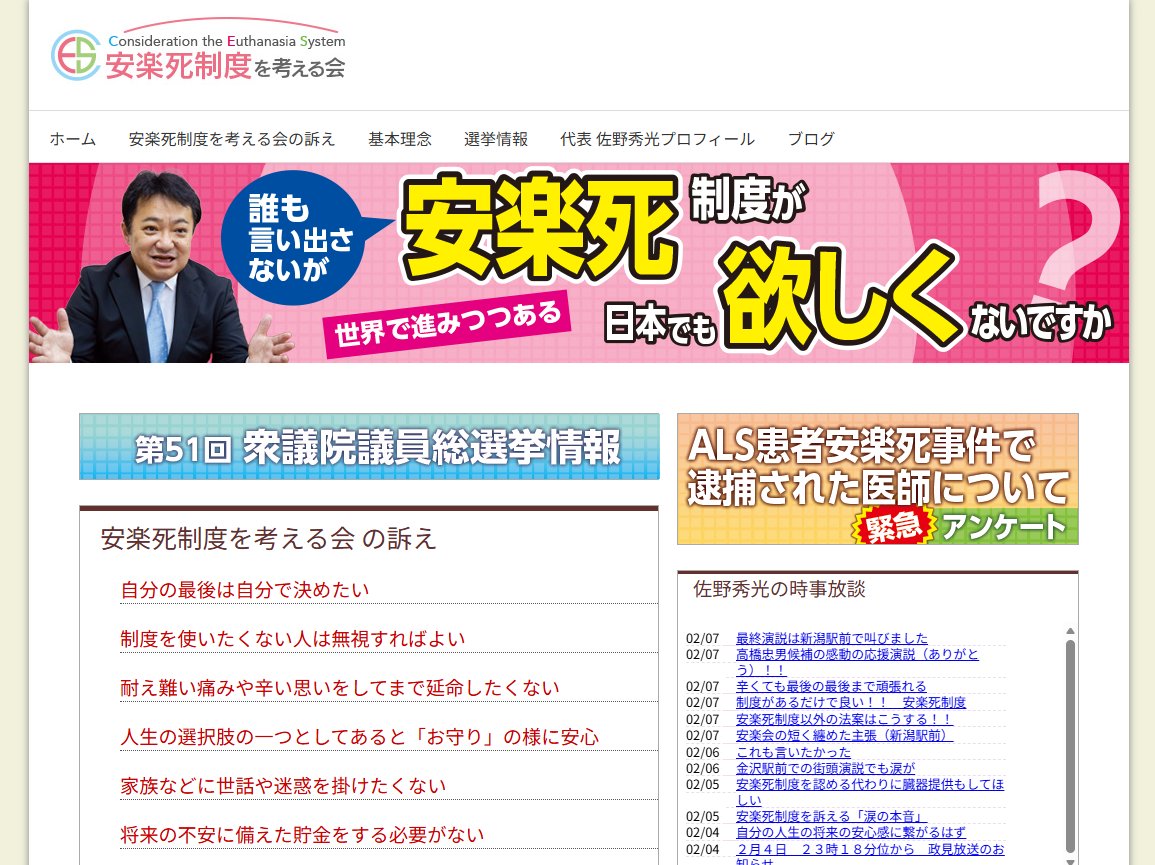
Task: Open ALS患者安楽死事件 緊急アンケート banner
Action: click(x=877, y=479)
